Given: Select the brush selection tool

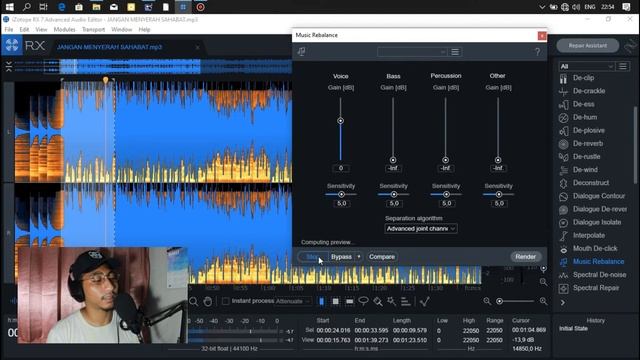Looking at the screenshot, I should [378, 302].
